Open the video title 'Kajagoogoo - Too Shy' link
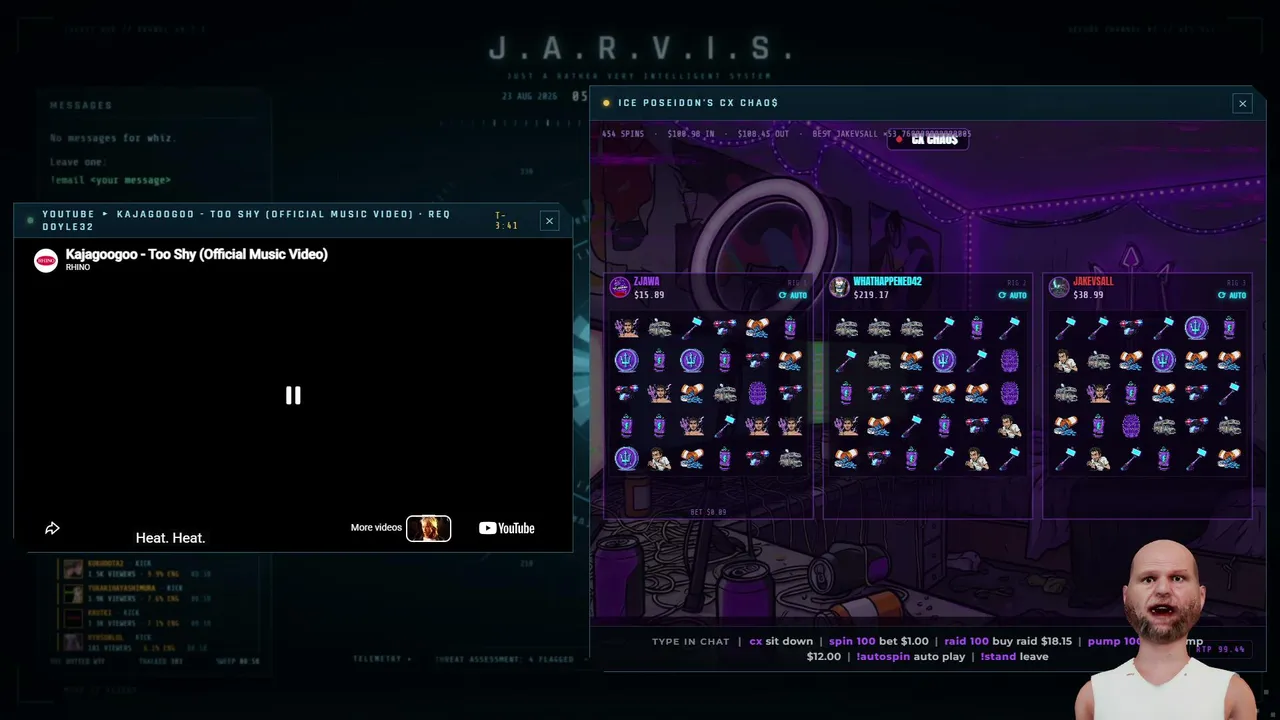Screen dimensions: 1280x720 pyautogui.click(x=197, y=254)
